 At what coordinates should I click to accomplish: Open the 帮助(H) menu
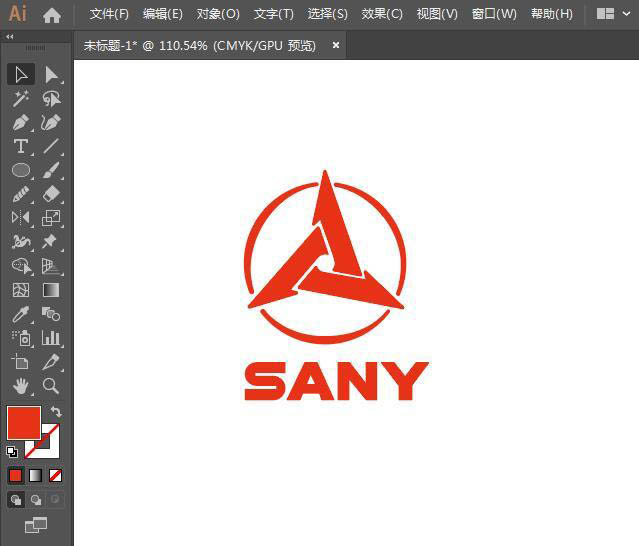[552, 14]
